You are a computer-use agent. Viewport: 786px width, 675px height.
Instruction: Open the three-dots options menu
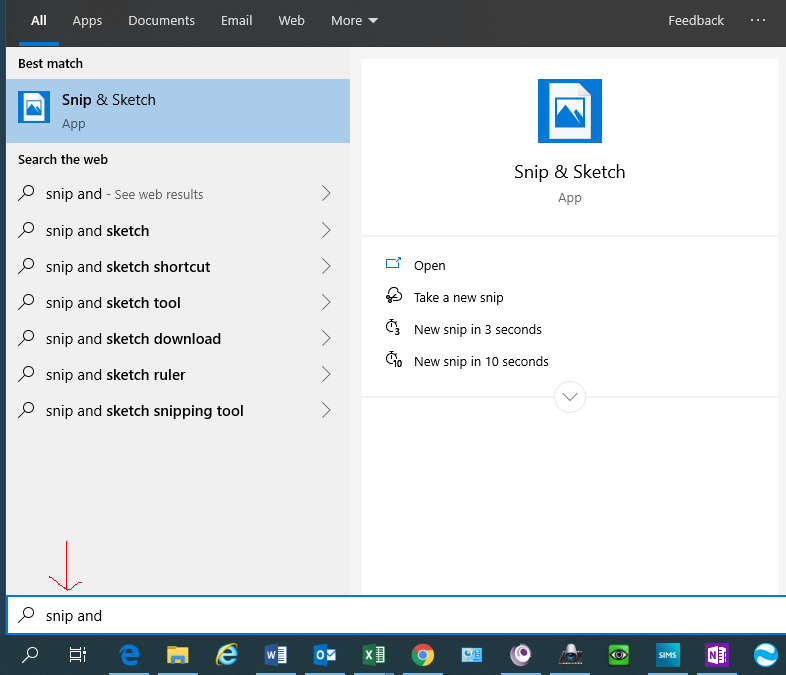pyautogui.click(x=758, y=20)
